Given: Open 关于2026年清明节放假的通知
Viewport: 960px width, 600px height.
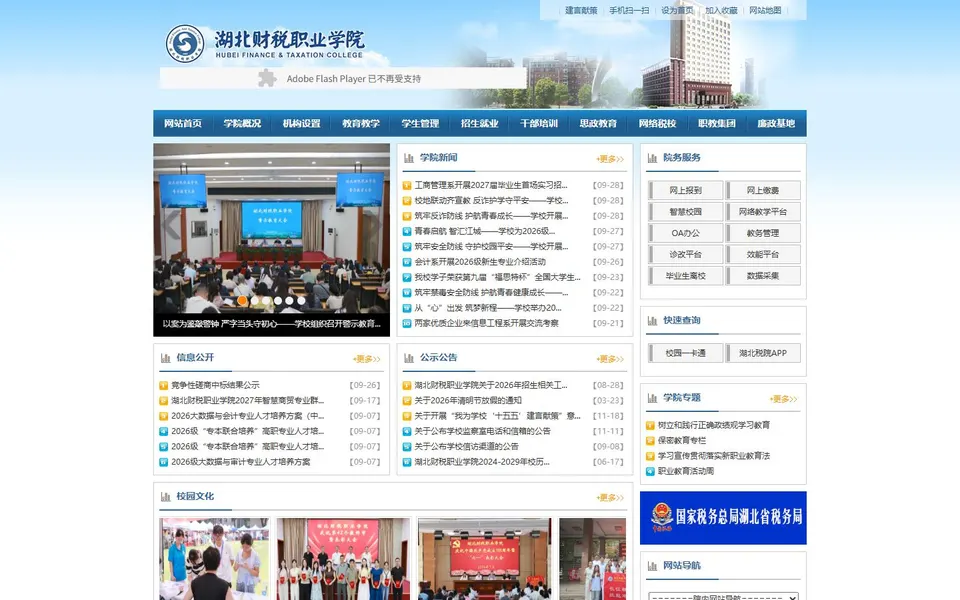Looking at the screenshot, I should [x=468, y=400].
